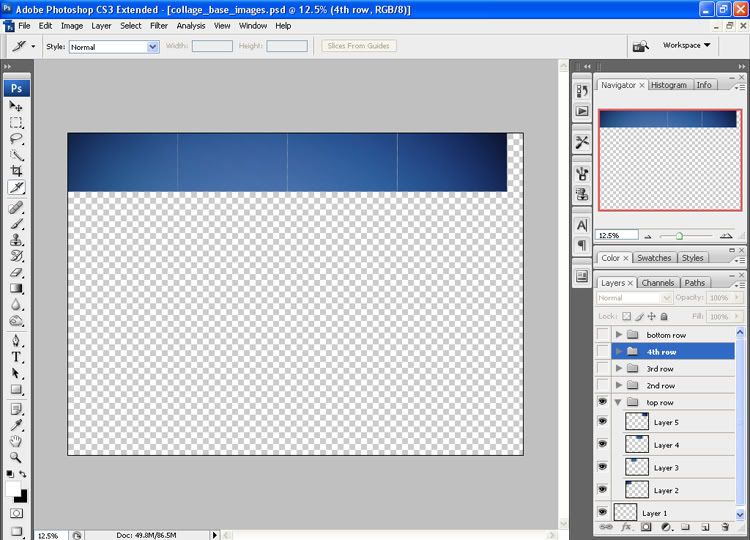The width and height of the screenshot is (750, 540).
Task: Select the Clone Stamp tool
Action: pyautogui.click(x=16, y=240)
